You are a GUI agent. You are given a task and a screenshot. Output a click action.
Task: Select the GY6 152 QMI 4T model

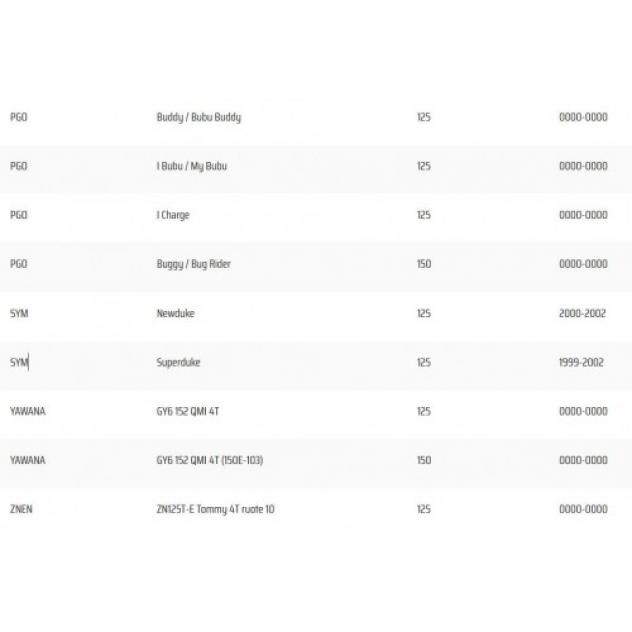point(188,411)
